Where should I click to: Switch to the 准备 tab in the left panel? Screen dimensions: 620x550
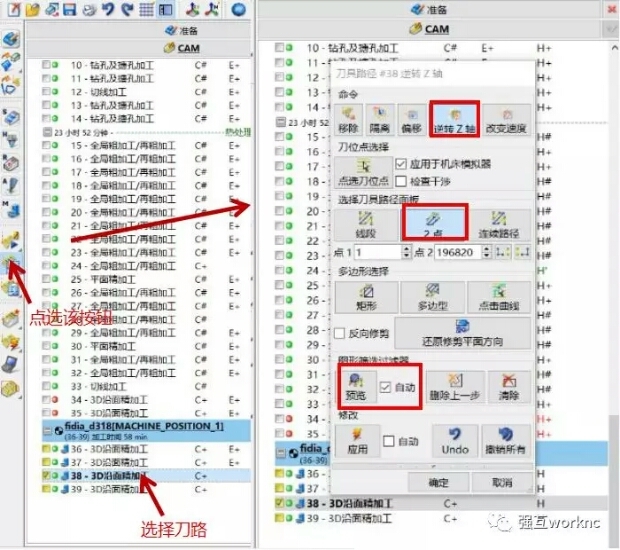click(181, 30)
